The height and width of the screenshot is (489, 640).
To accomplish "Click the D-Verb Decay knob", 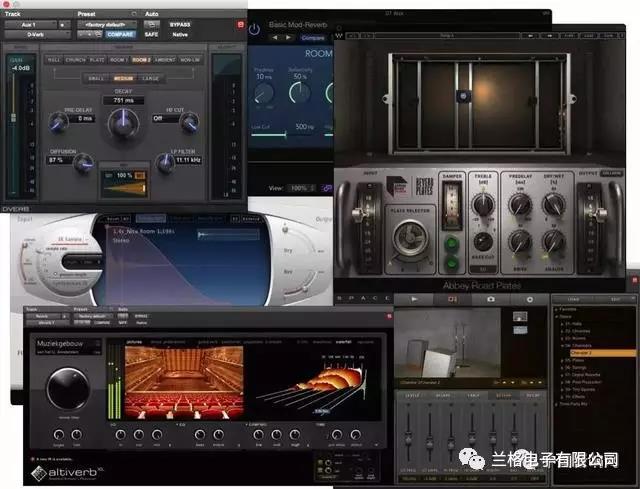I will click(x=123, y=124).
